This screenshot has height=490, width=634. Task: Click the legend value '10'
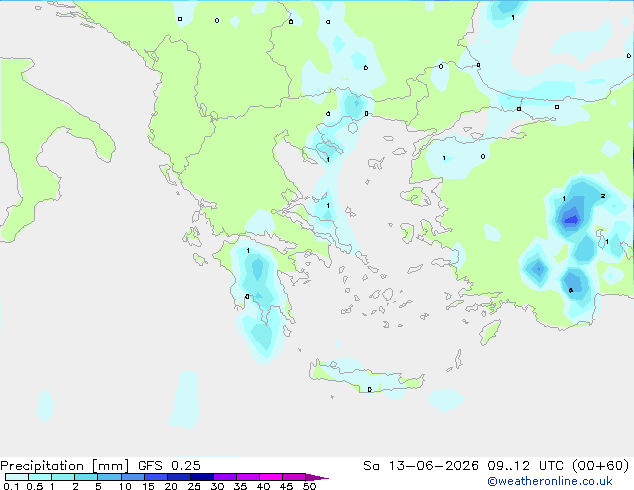pyautogui.click(x=125, y=486)
